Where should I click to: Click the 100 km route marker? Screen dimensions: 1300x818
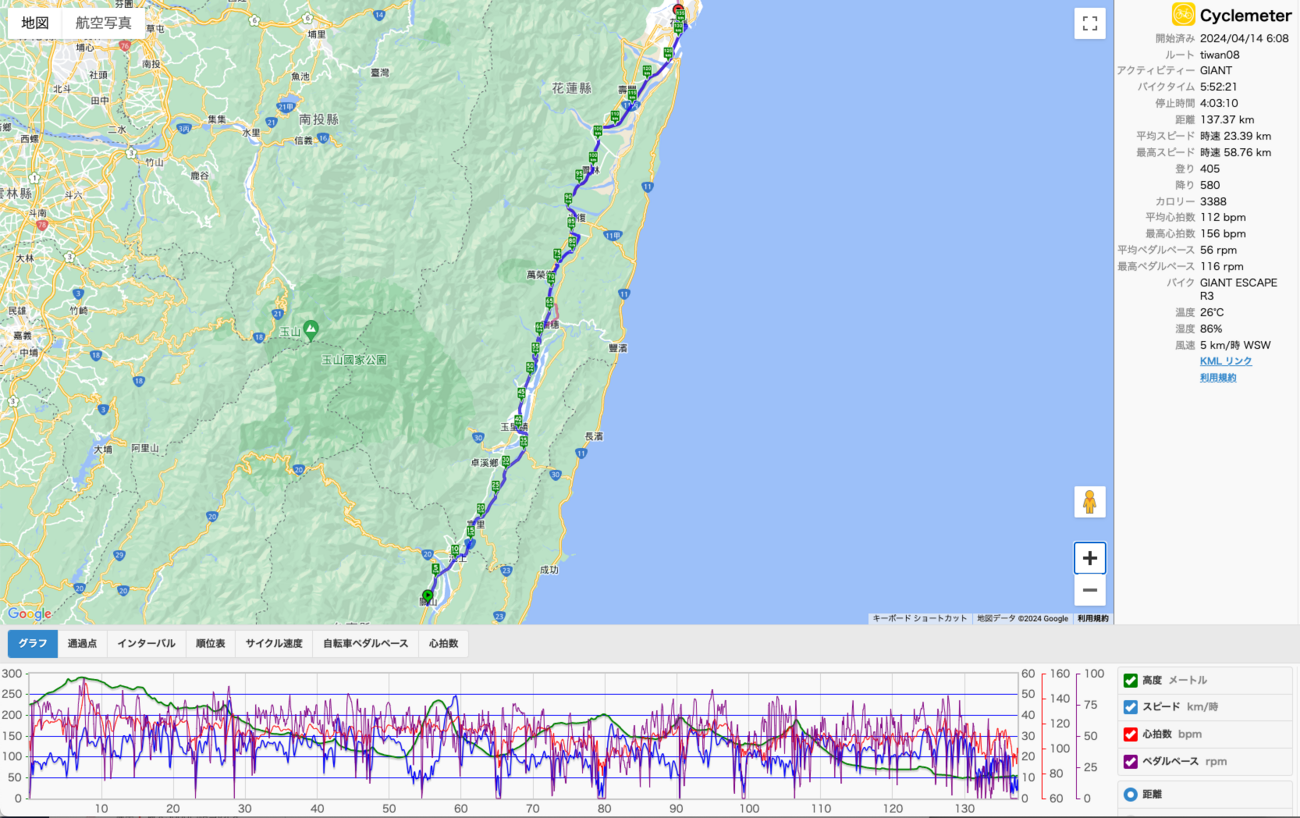pos(593,157)
